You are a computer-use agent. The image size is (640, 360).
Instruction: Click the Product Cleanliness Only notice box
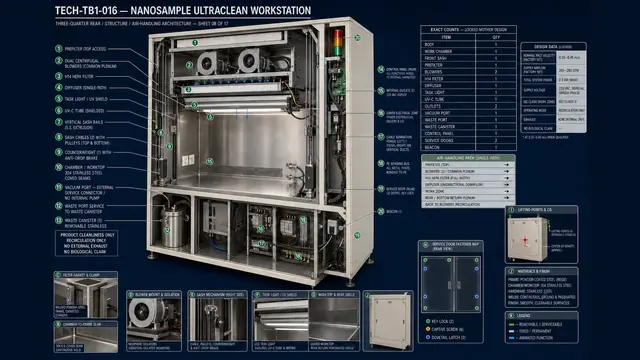coord(86,243)
